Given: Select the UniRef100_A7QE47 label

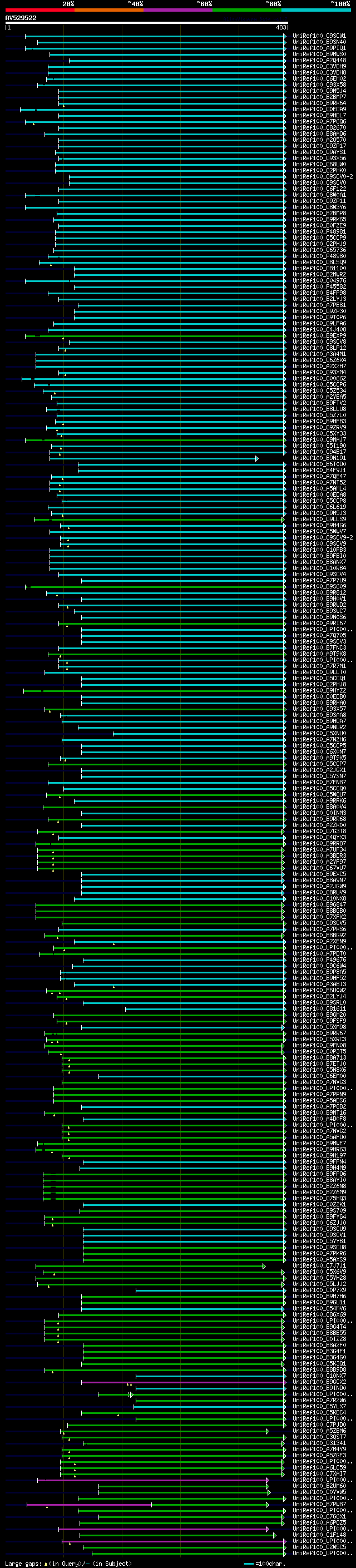Looking at the screenshot, I should click(319, 477).
